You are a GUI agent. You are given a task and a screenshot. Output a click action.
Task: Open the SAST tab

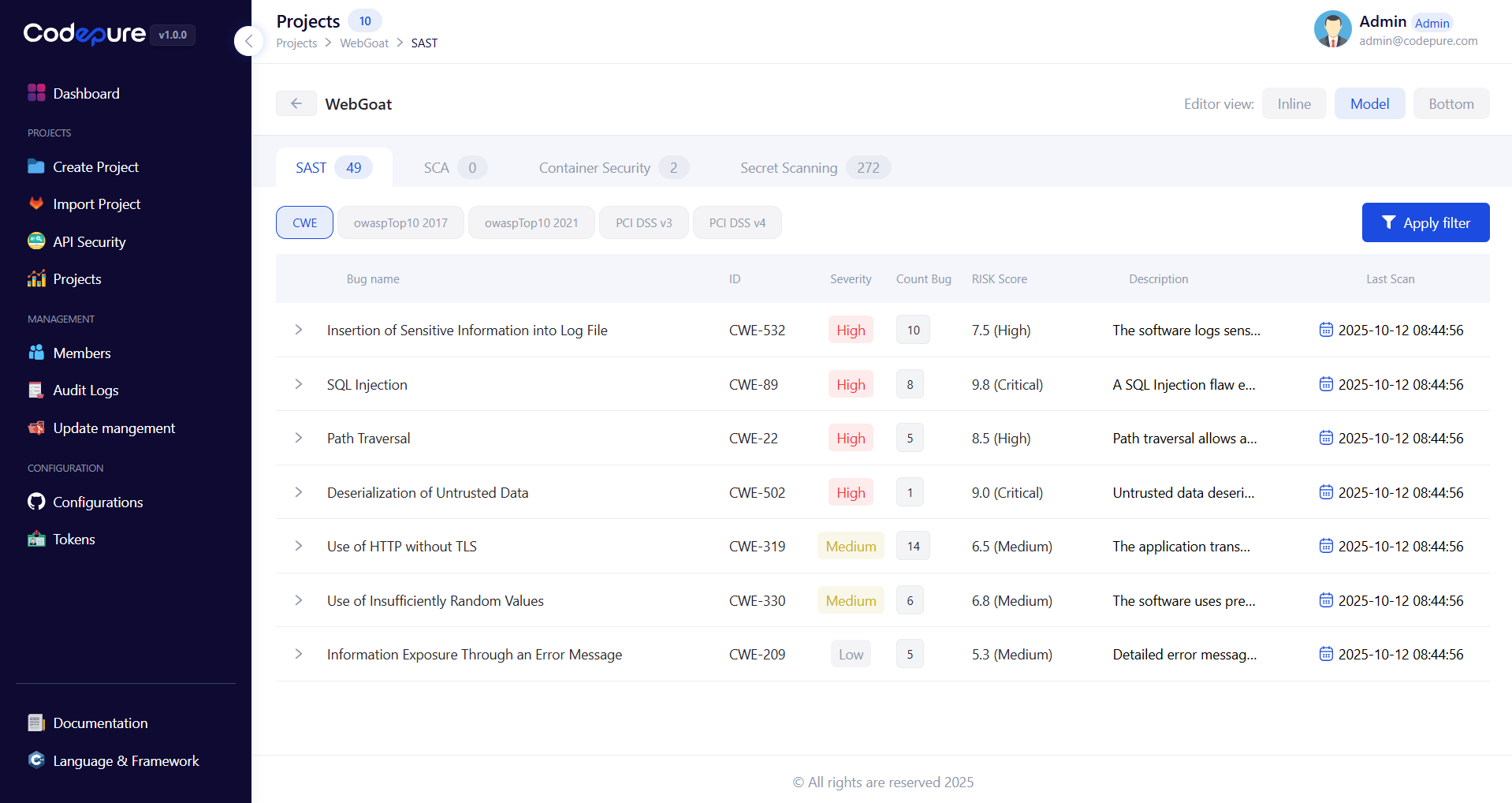(x=333, y=167)
